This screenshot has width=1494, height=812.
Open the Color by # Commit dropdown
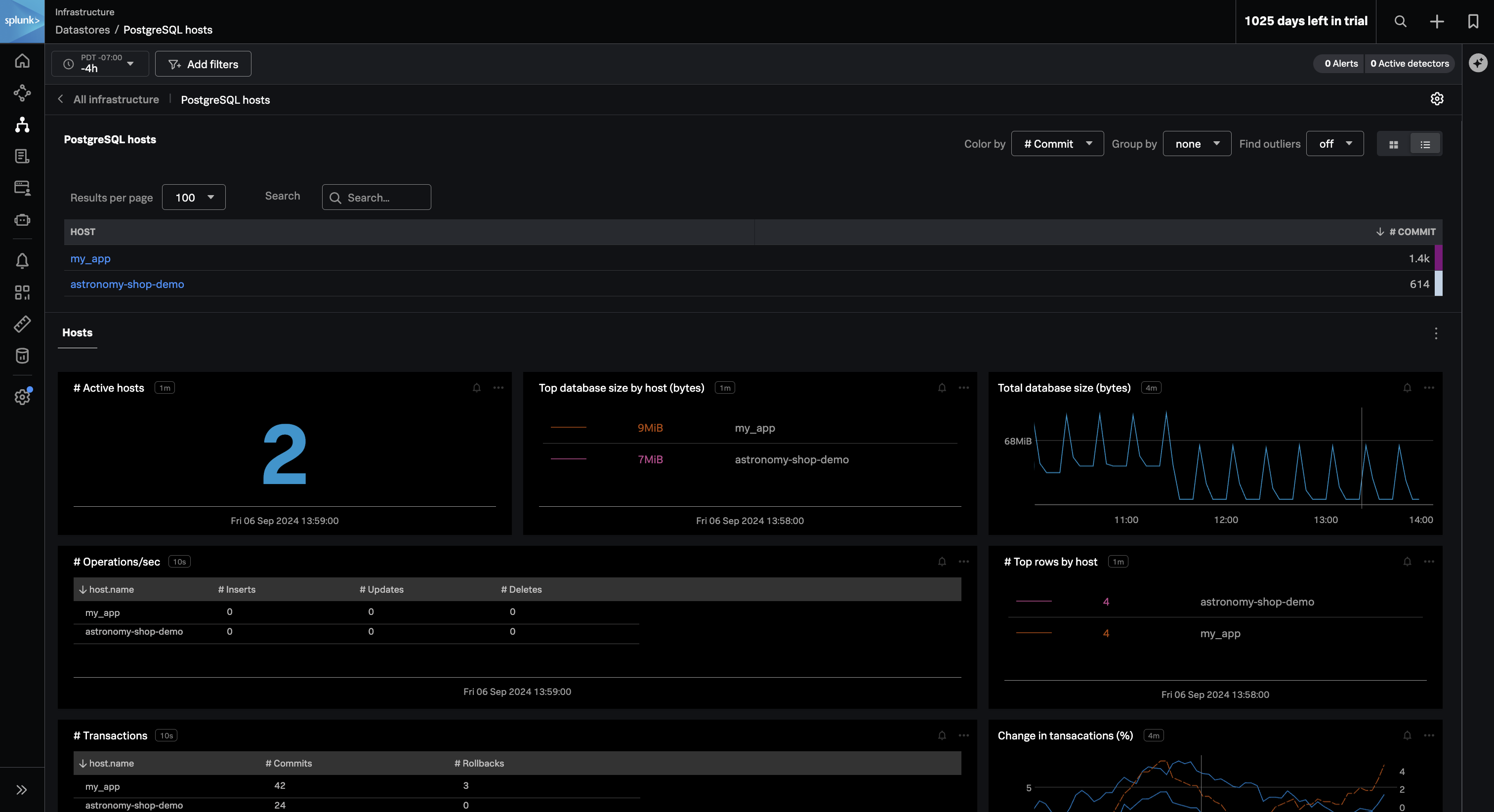(1057, 144)
